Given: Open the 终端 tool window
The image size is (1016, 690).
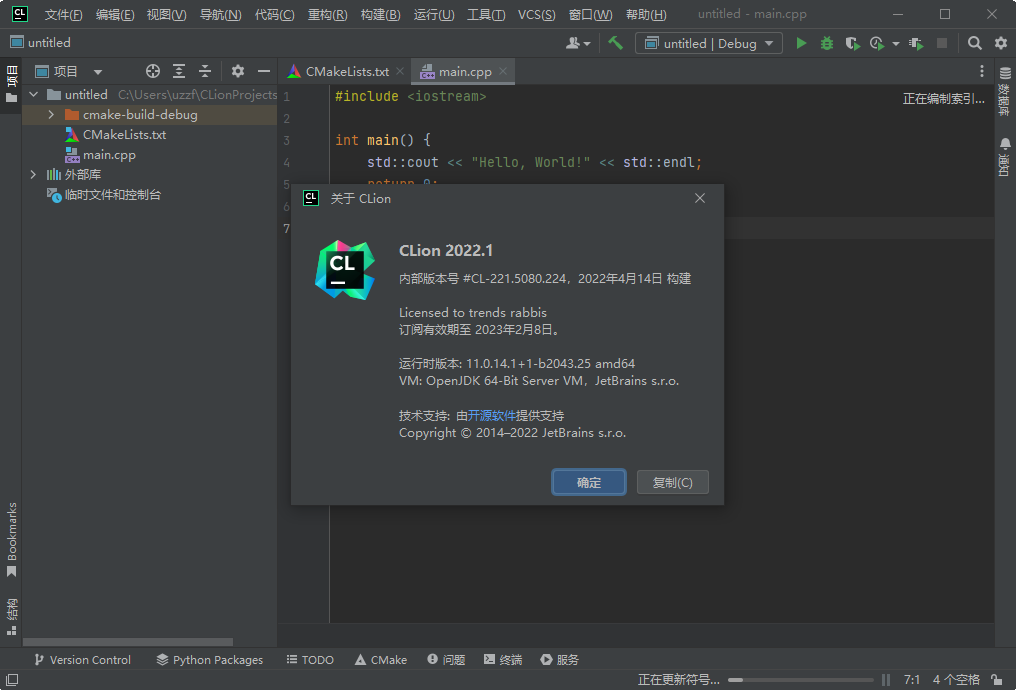Looking at the screenshot, I should coord(503,660).
